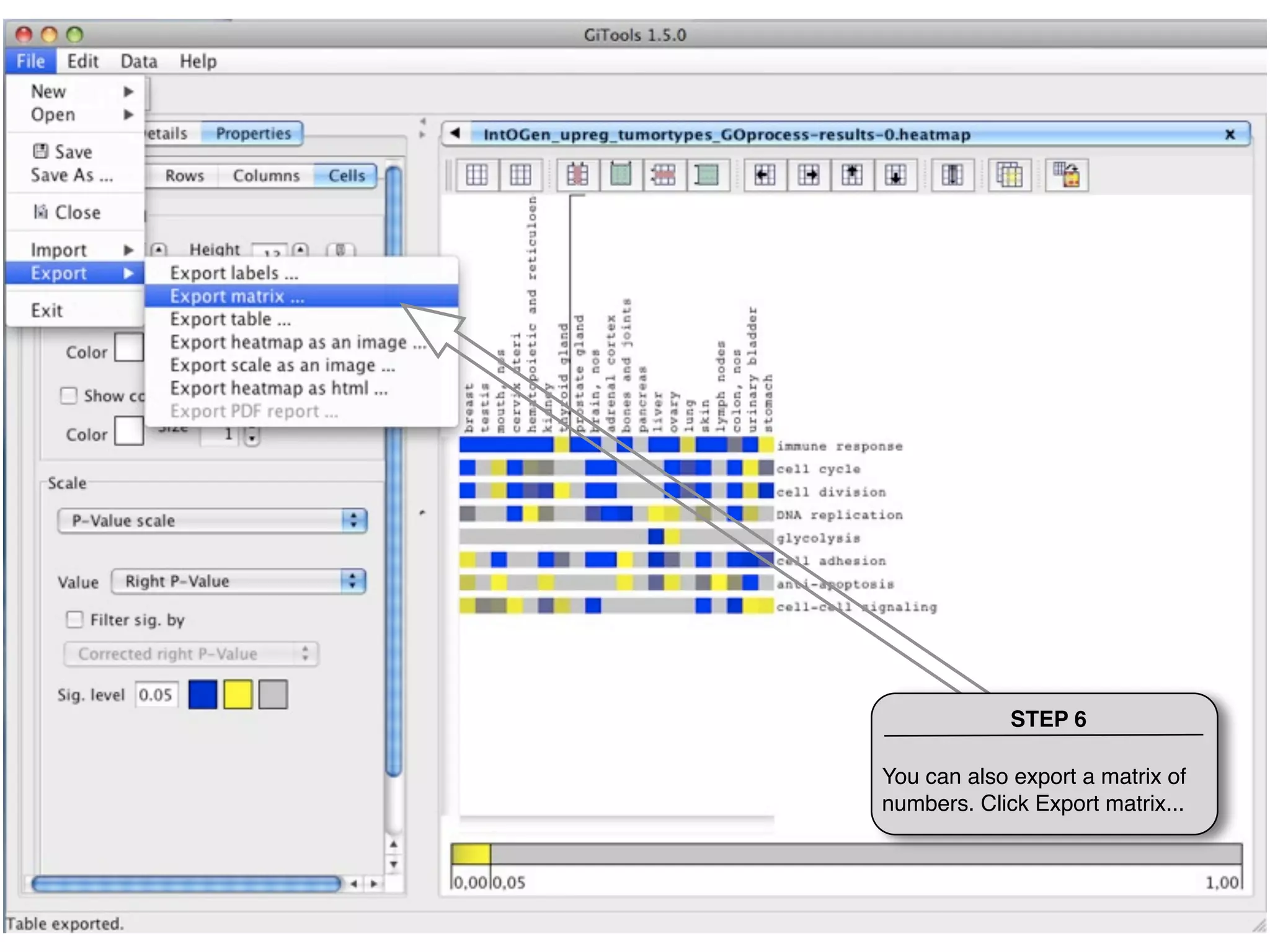
Task: Expand the Open submenu
Action: (74, 115)
